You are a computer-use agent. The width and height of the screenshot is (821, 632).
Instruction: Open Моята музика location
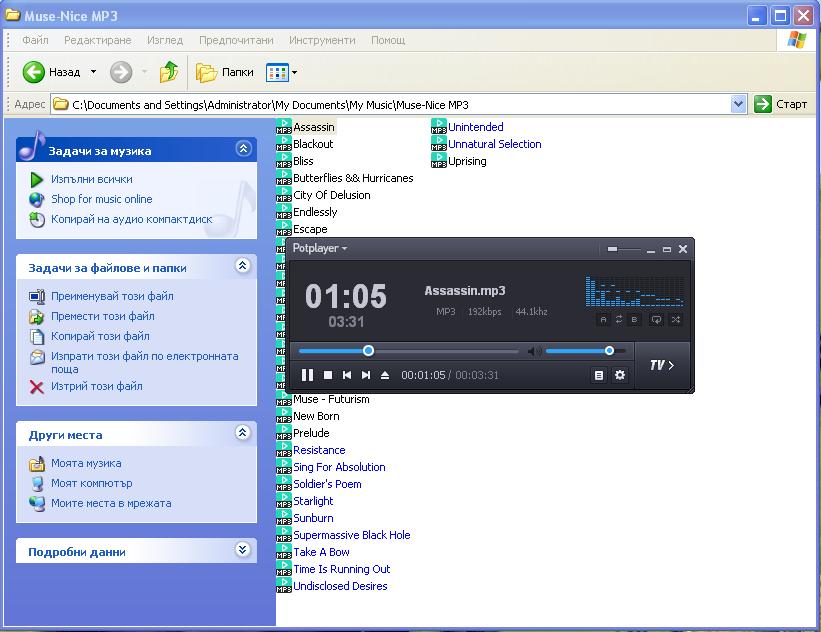coord(86,463)
